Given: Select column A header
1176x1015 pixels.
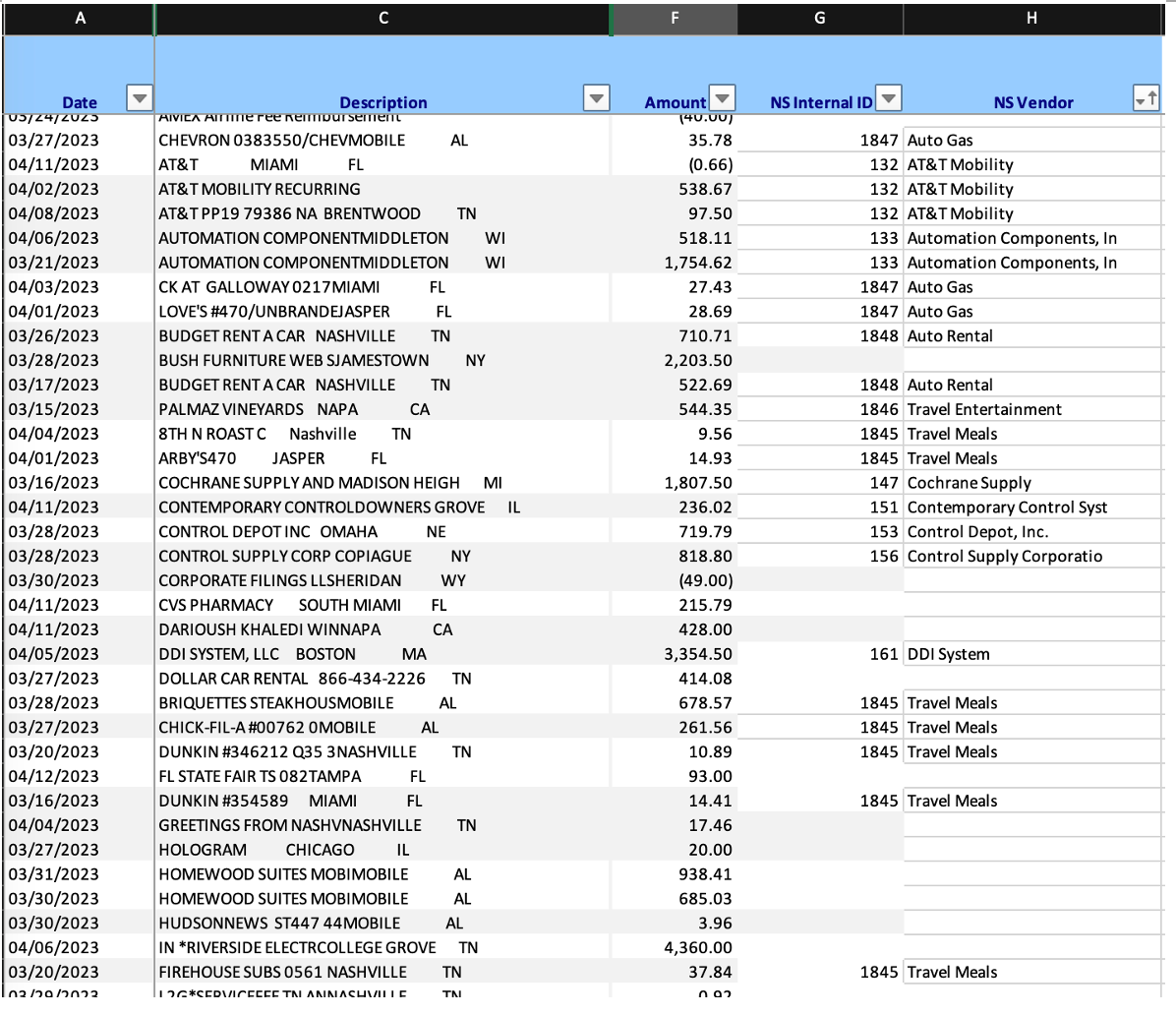Looking at the screenshot, I should click(80, 18).
